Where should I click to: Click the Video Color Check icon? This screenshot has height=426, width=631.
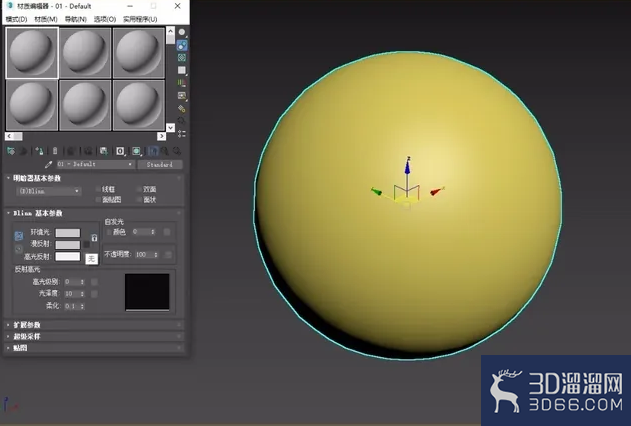[182, 83]
